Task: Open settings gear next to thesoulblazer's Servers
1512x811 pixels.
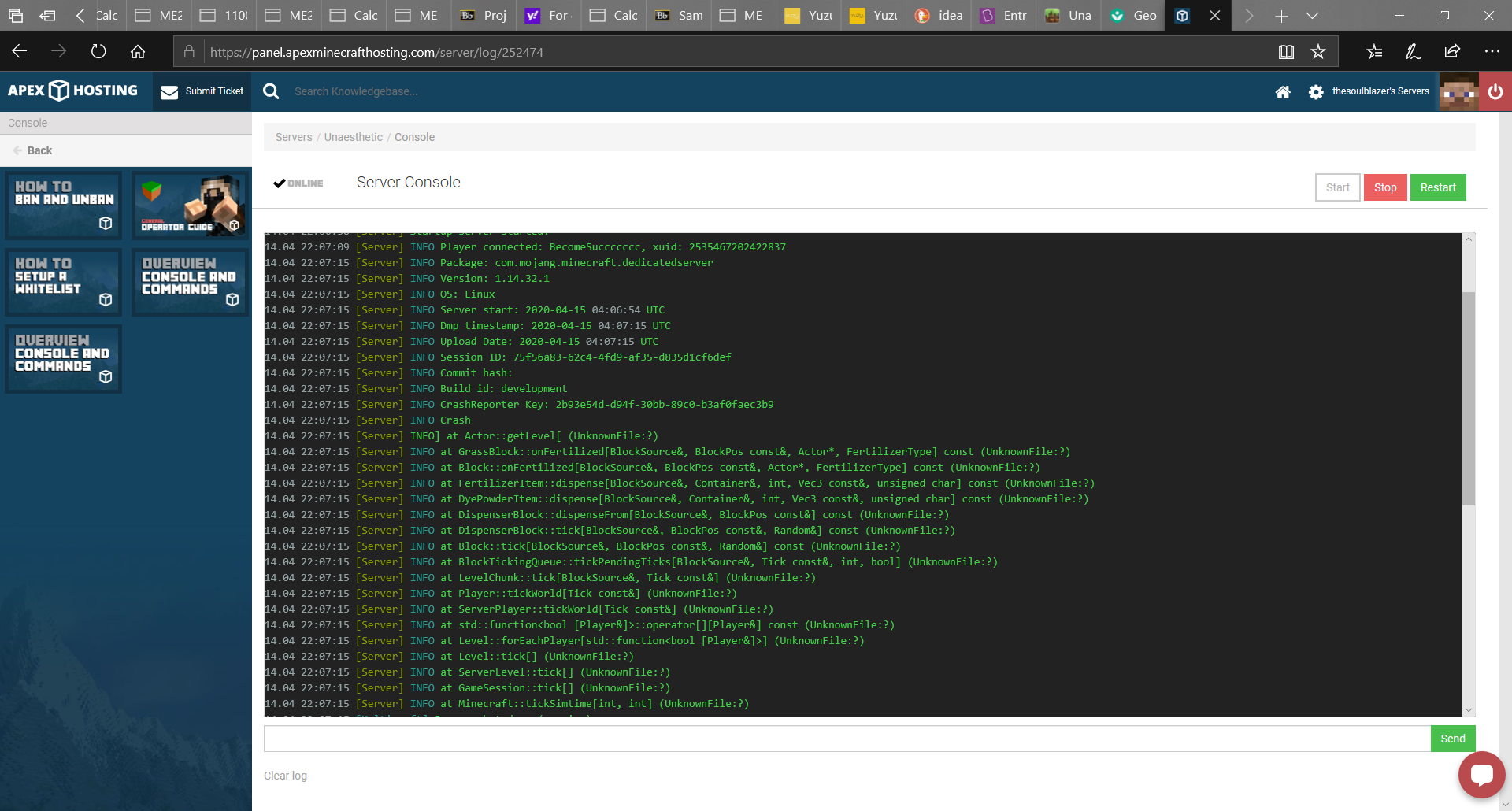Action: [x=1316, y=92]
